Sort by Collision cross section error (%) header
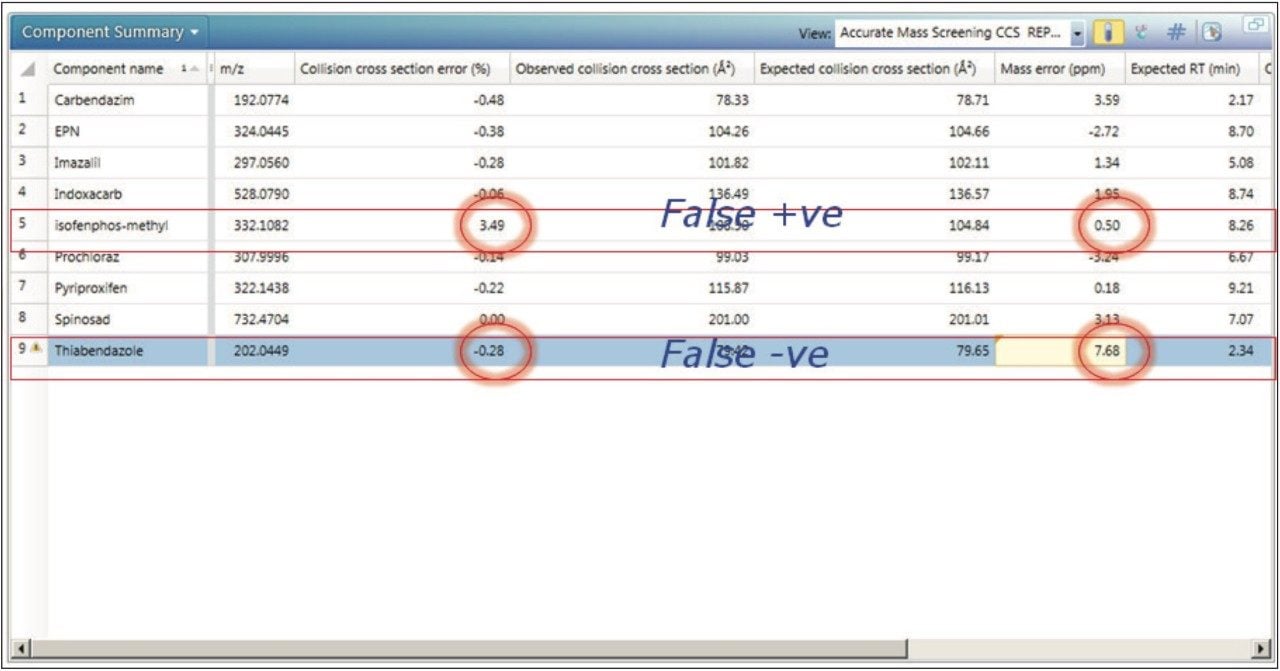Screen dimensions: 1280x671 [x=396, y=69]
